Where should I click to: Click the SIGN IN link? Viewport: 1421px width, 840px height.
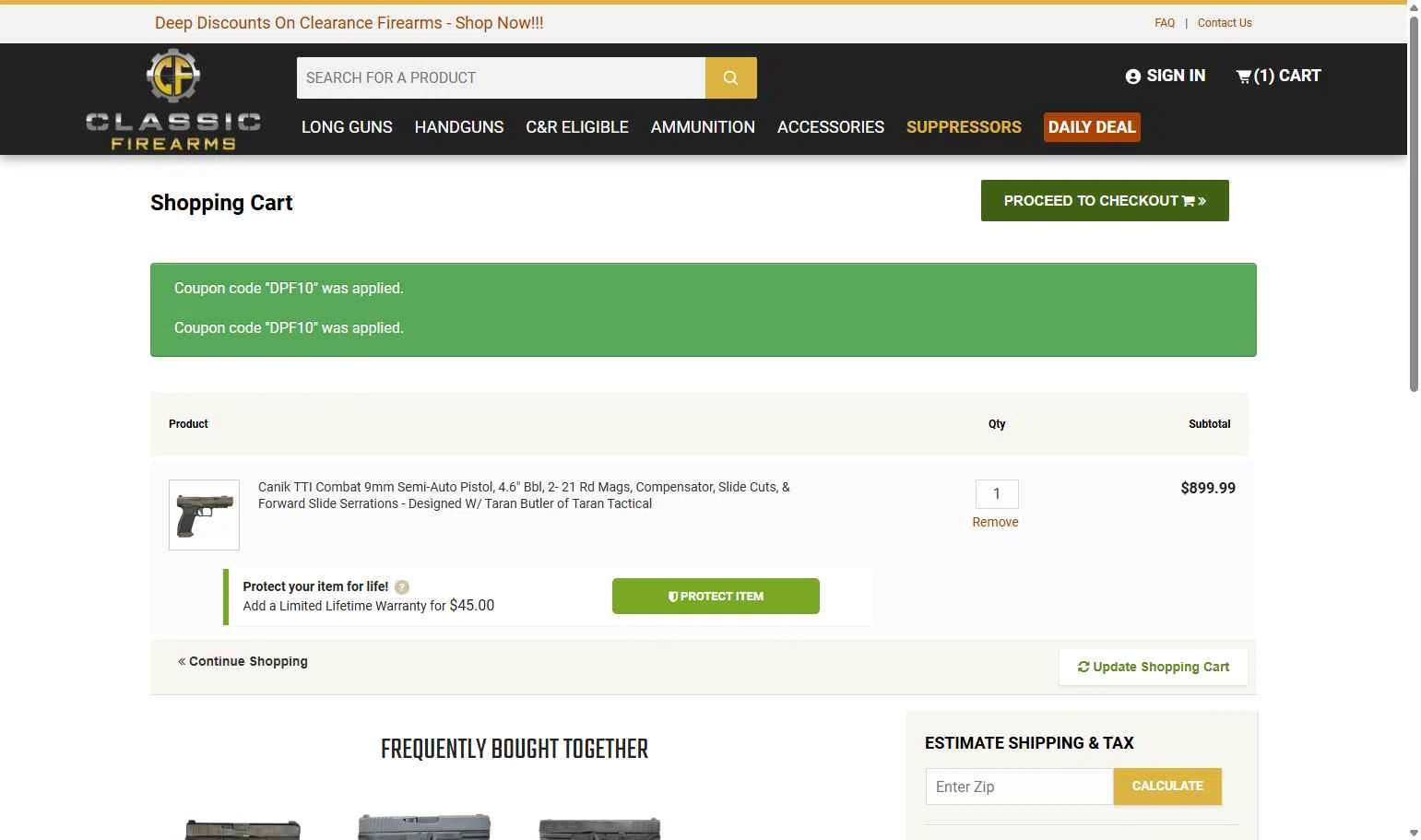(1166, 76)
